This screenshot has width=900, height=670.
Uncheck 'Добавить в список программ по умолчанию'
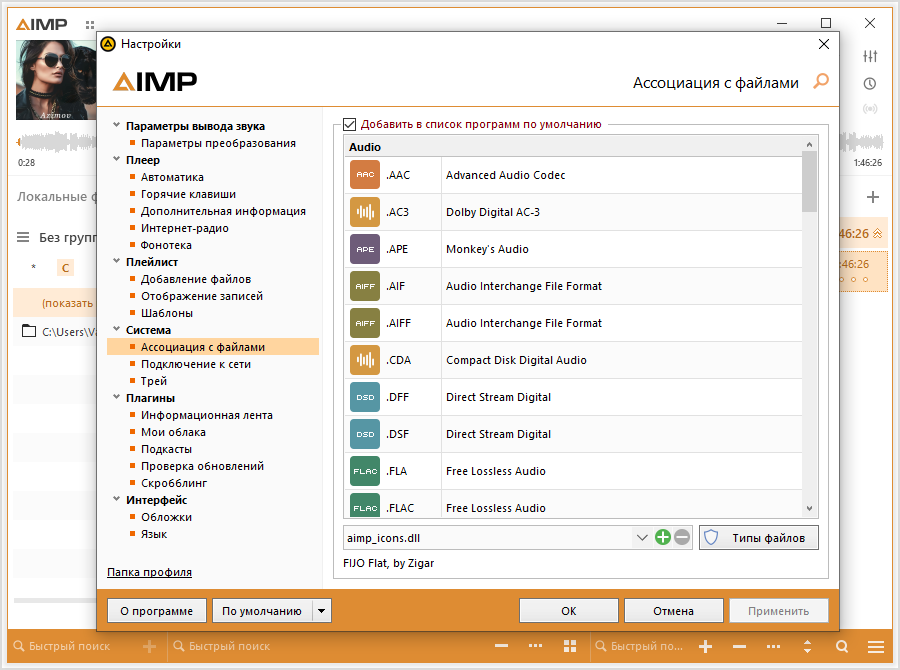(349, 124)
